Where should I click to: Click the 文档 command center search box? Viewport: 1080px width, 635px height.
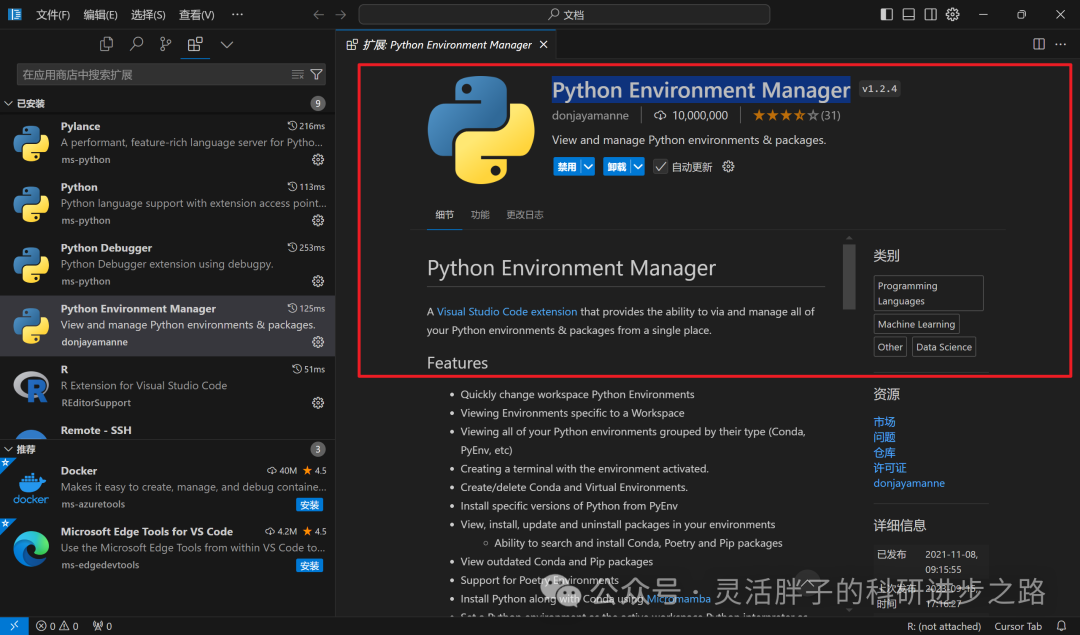pos(564,14)
